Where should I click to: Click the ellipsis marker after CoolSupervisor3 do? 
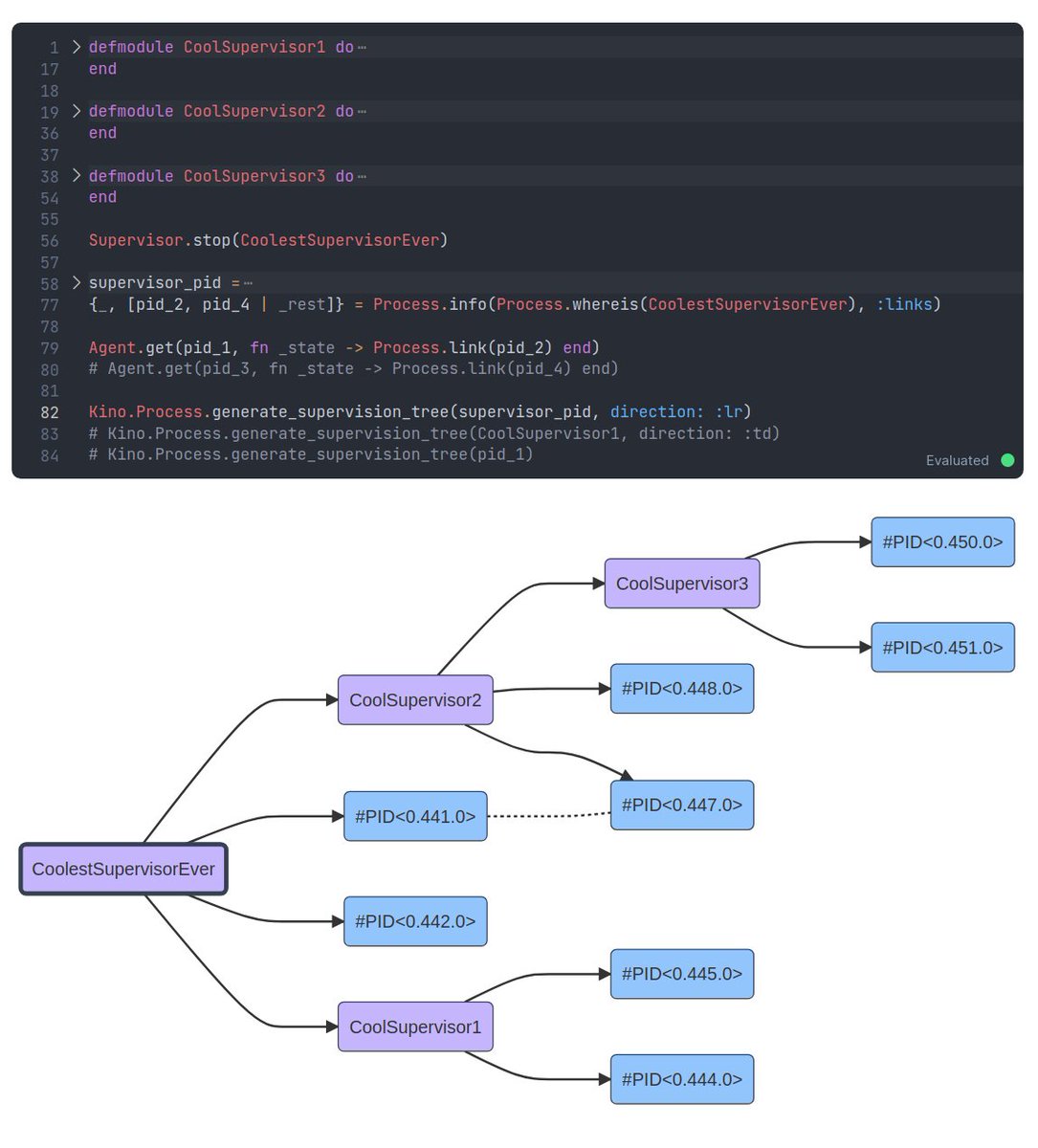(362, 175)
